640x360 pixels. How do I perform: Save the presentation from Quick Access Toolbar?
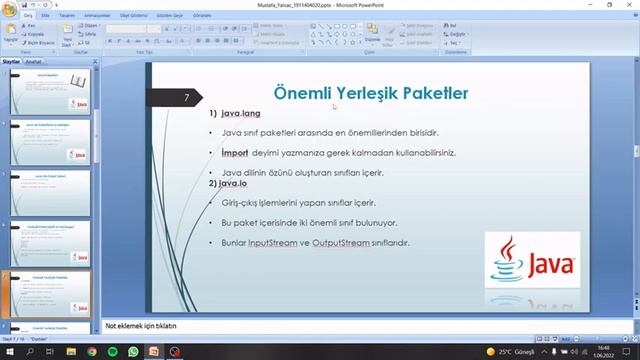pyautogui.click(x=24, y=5)
